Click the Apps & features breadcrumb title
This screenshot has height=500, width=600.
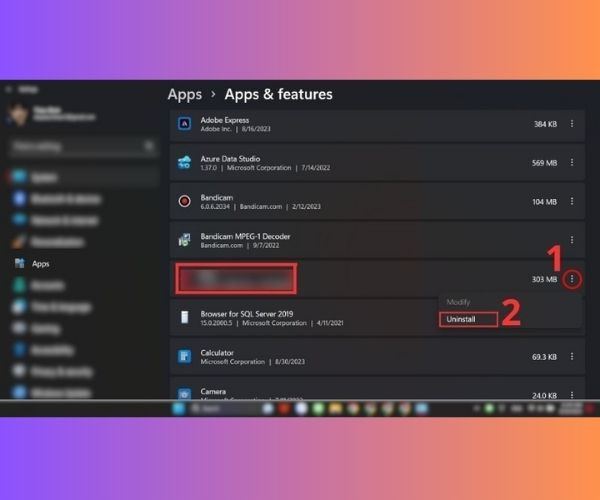(x=279, y=94)
